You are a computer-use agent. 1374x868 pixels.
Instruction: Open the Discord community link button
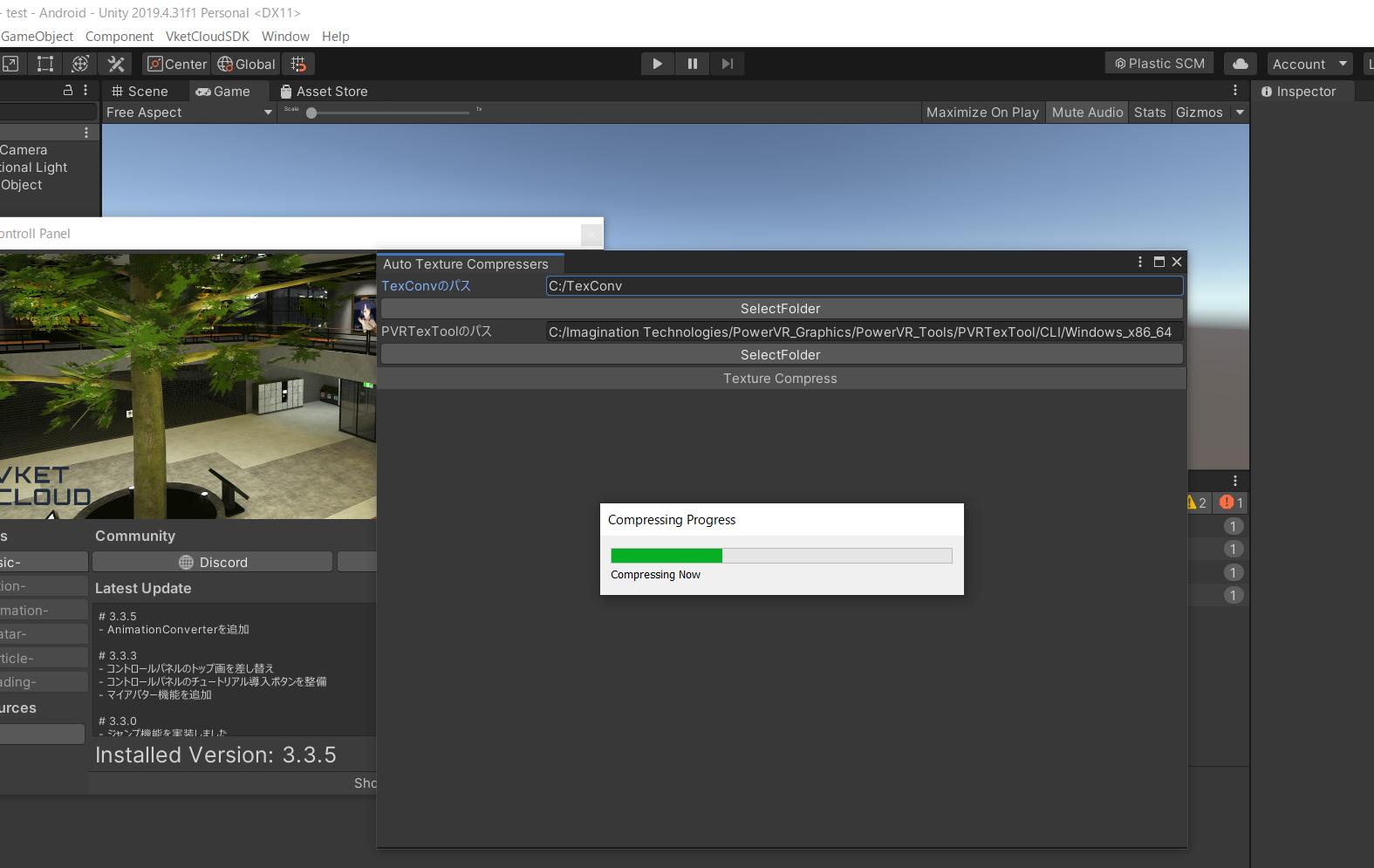pos(213,563)
